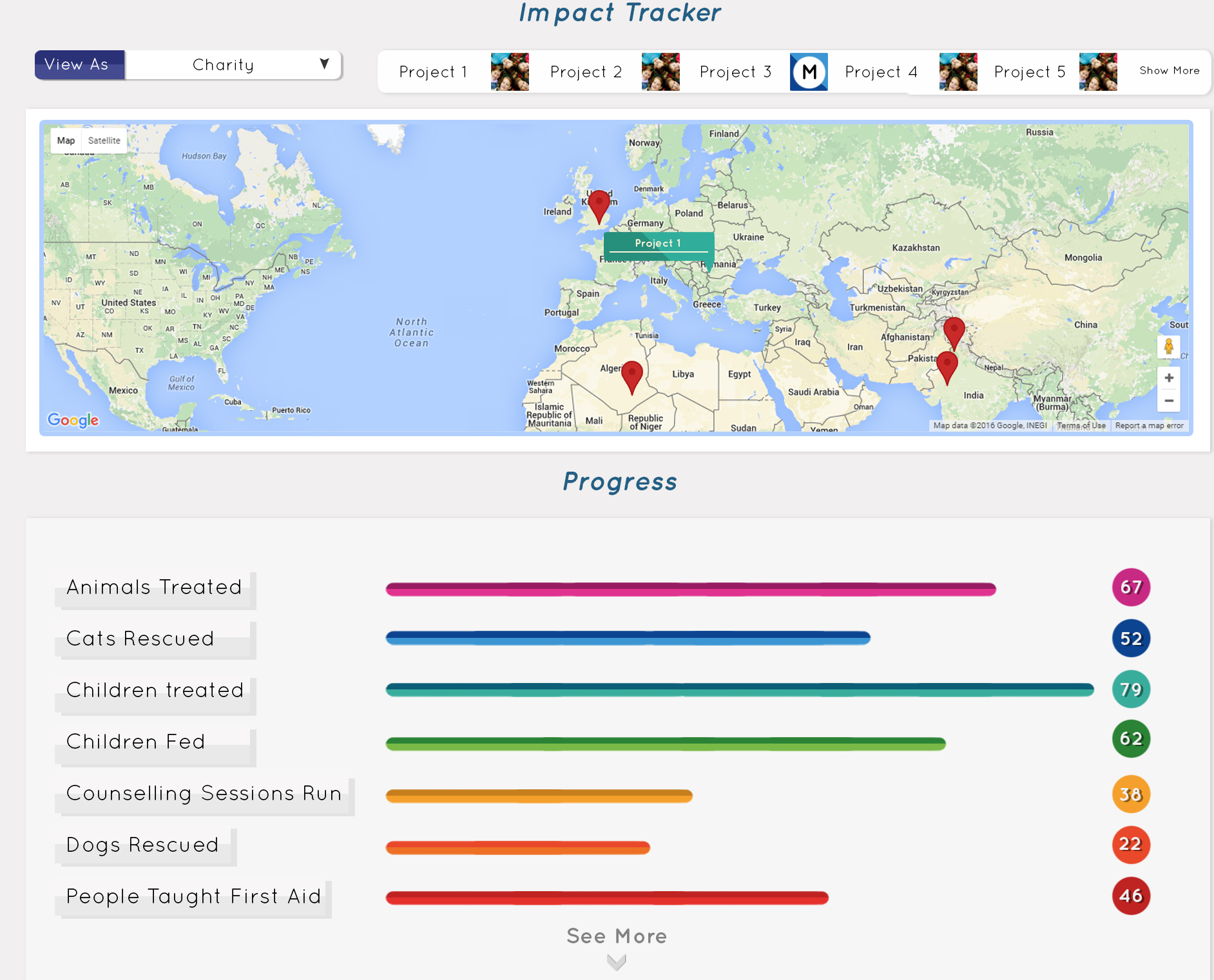Click the M logo thumbnail beside Project 3
This screenshot has width=1214, height=980.
(x=809, y=72)
